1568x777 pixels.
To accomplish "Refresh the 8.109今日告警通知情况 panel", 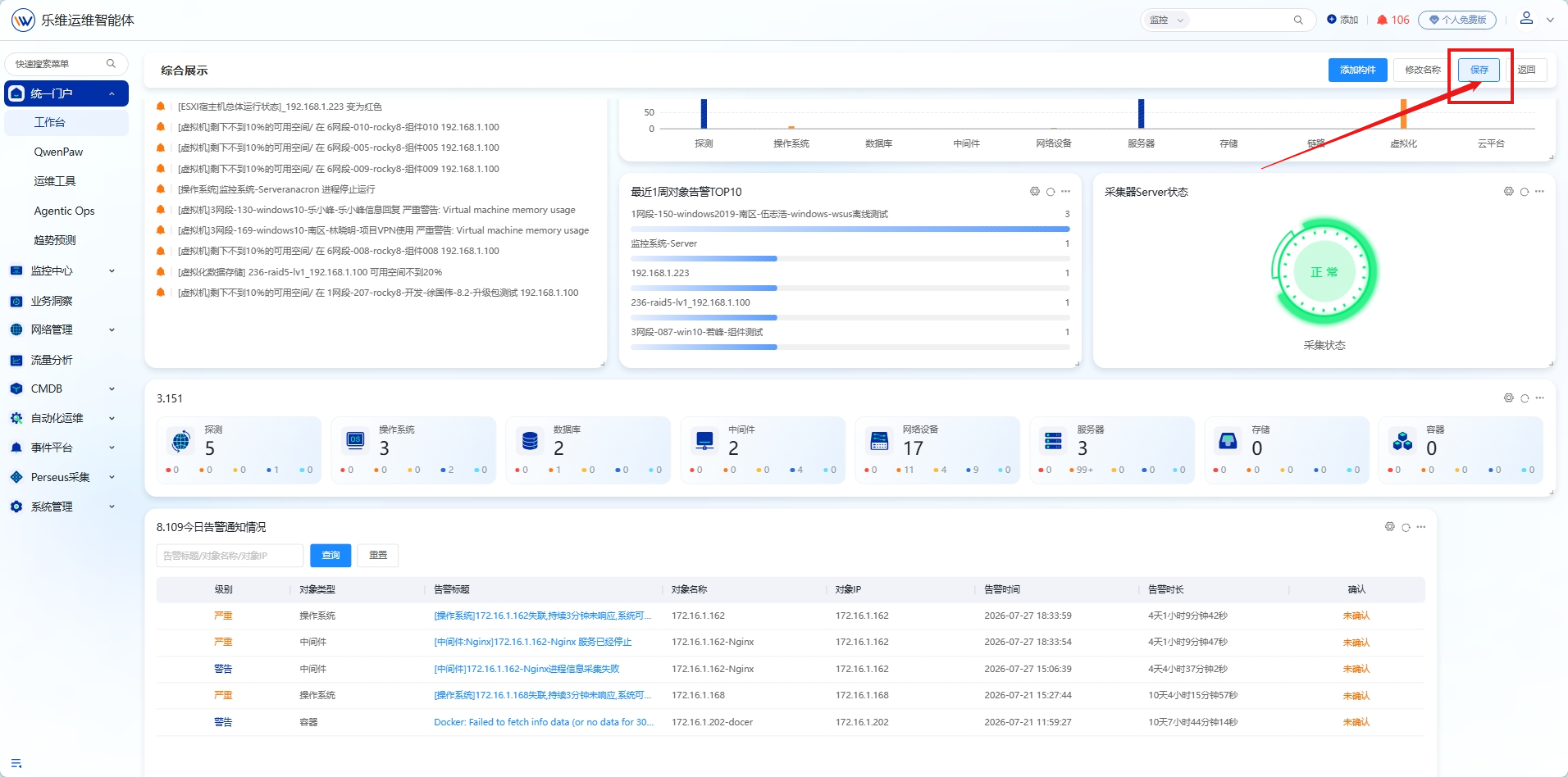I will click(x=1406, y=527).
